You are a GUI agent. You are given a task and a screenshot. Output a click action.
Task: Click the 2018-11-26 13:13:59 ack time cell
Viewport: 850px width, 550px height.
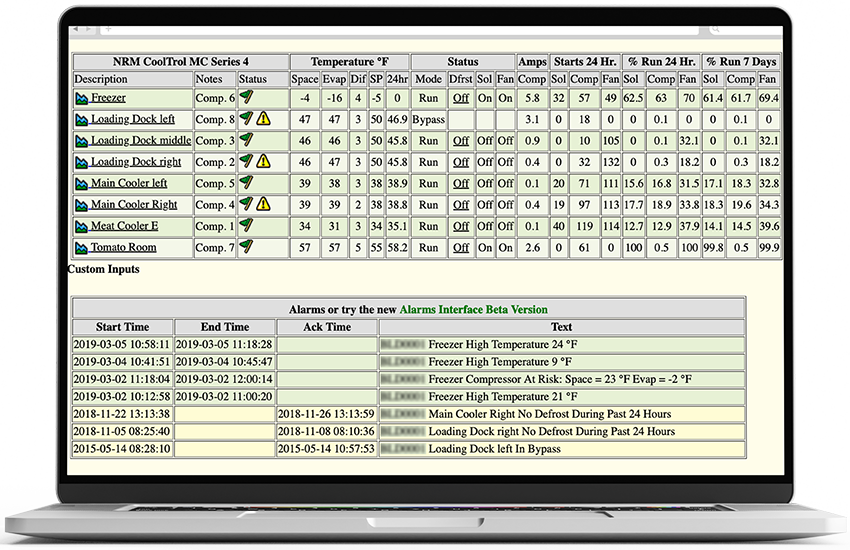[327, 414]
